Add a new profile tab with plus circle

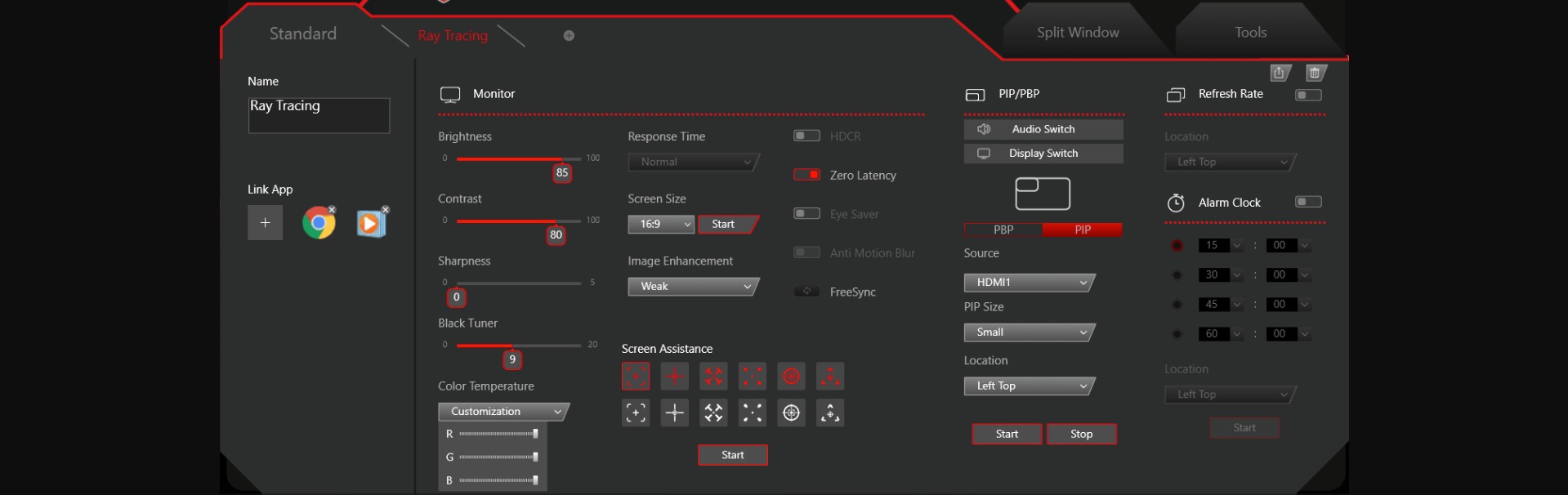coord(569,36)
